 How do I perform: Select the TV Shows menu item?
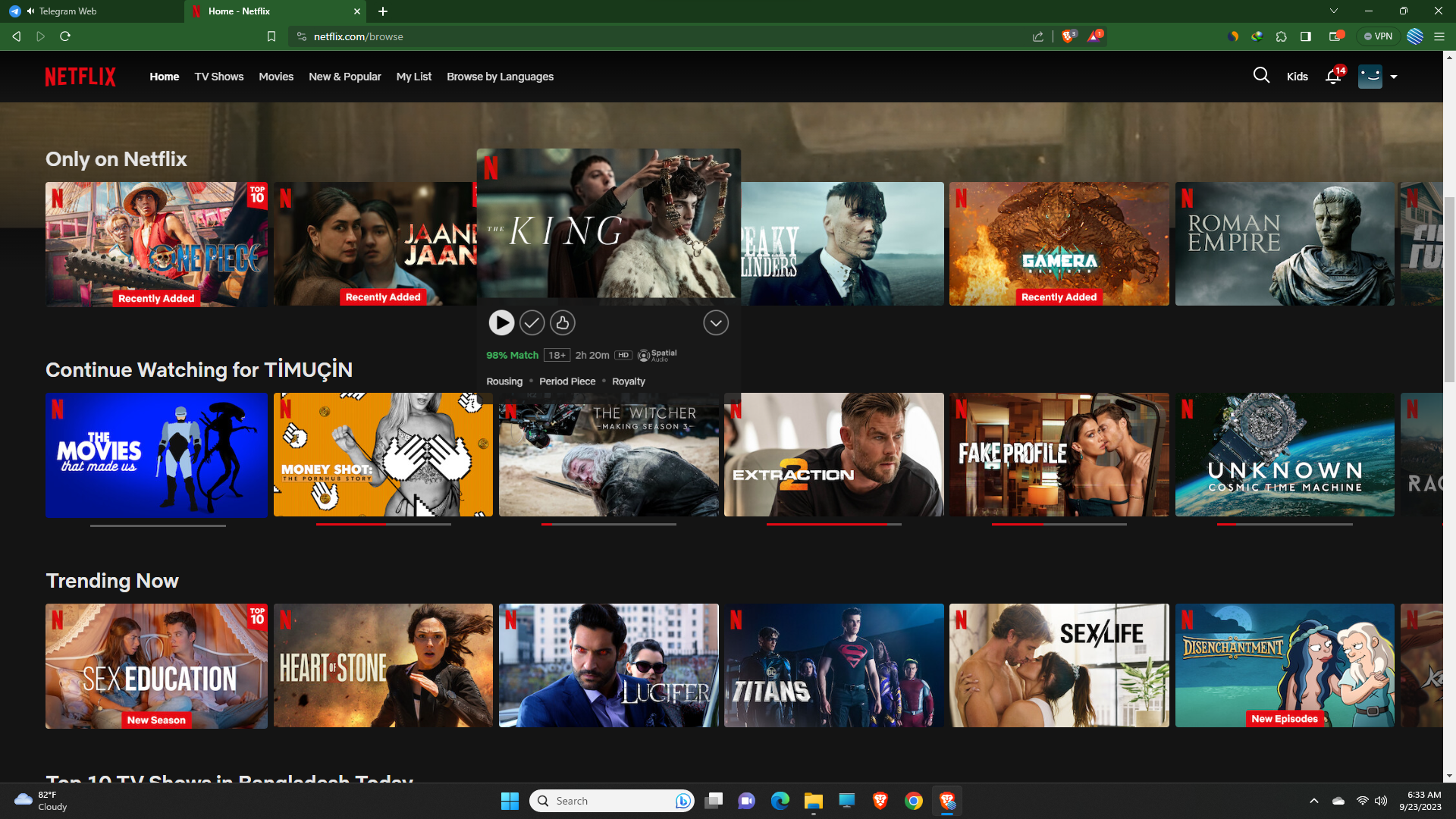(219, 76)
